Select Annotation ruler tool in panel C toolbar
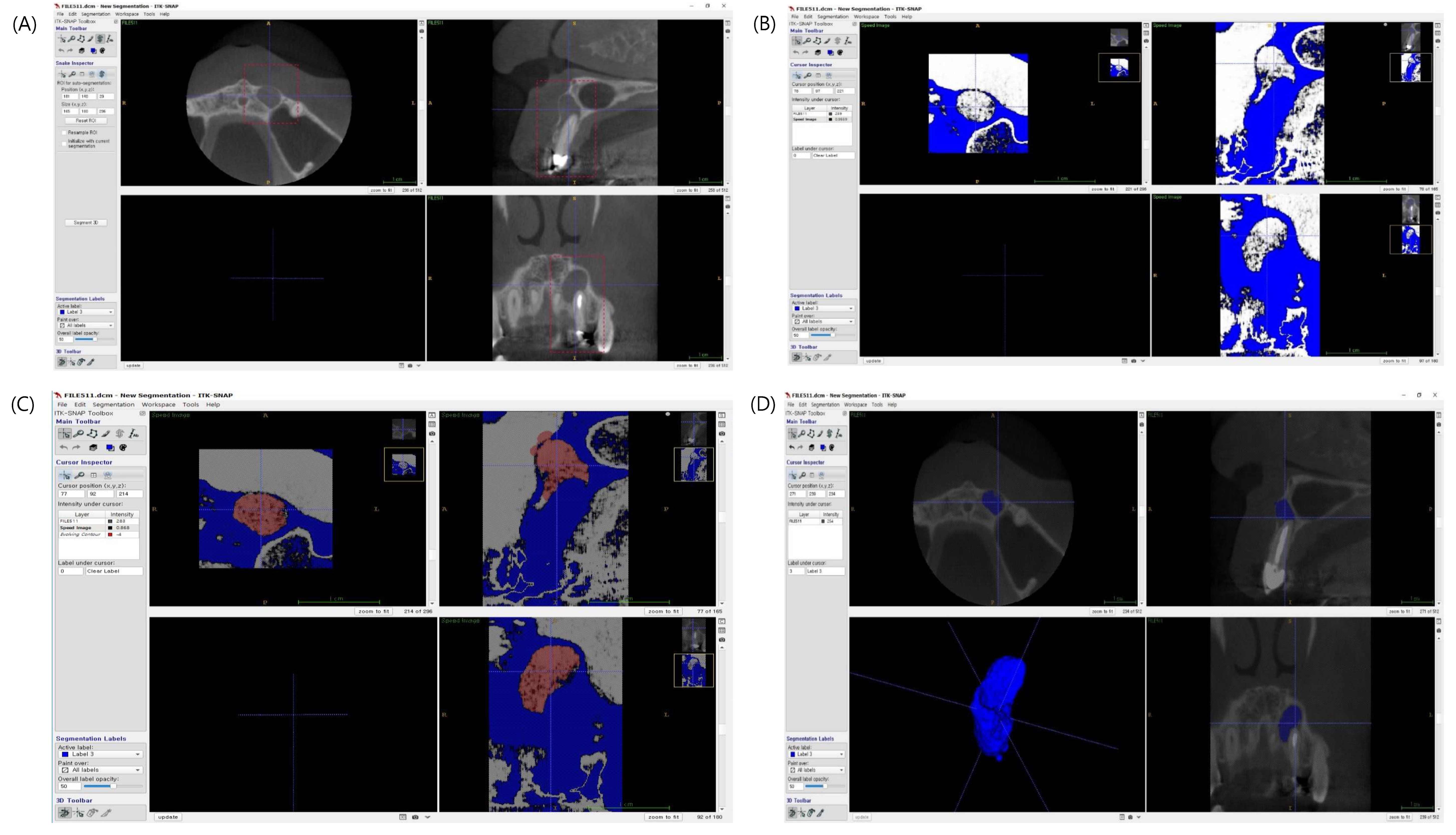 coord(134,434)
